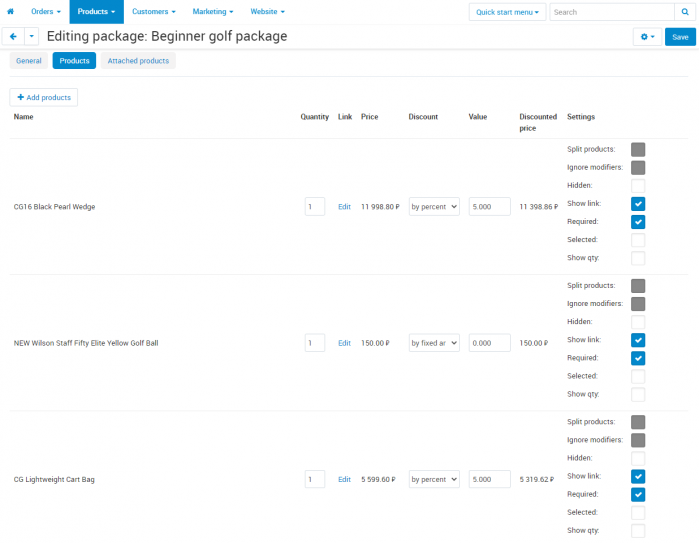Check Show qty for CG16 Wedge
Screen dimensions: 700x543
[x=638, y=258]
